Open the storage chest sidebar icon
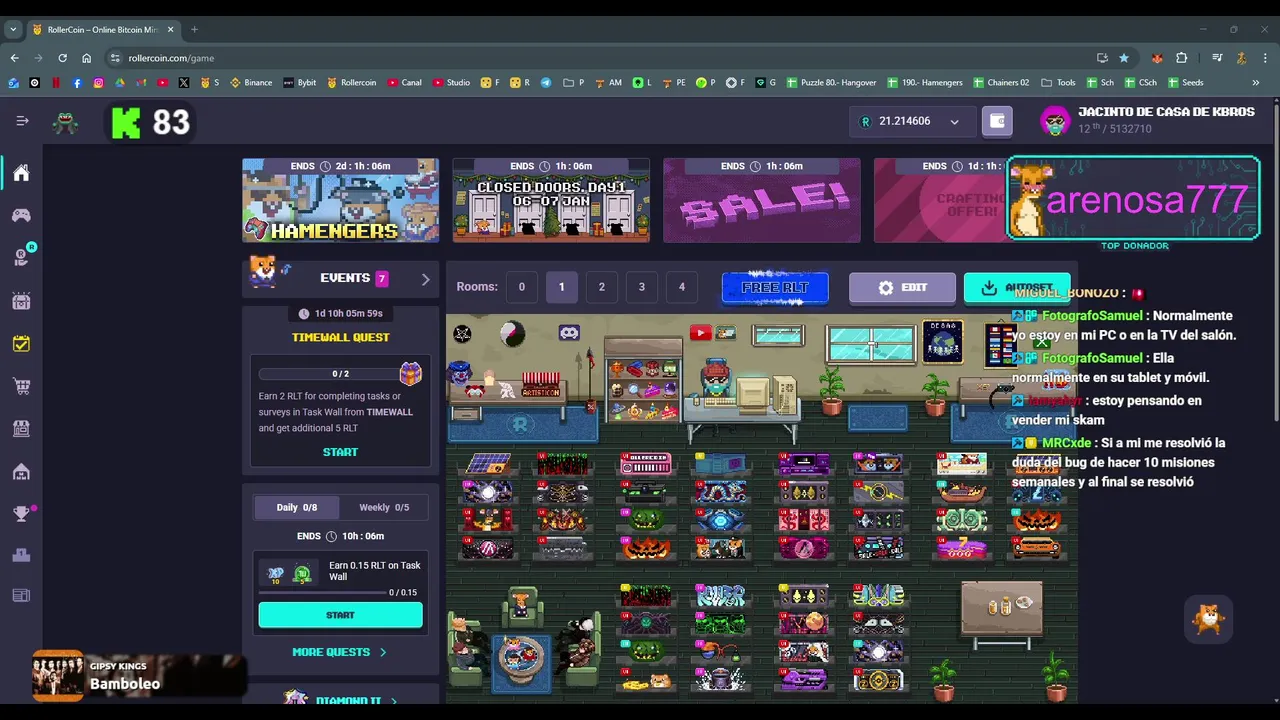This screenshot has height=720, width=1280. coord(21,301)
